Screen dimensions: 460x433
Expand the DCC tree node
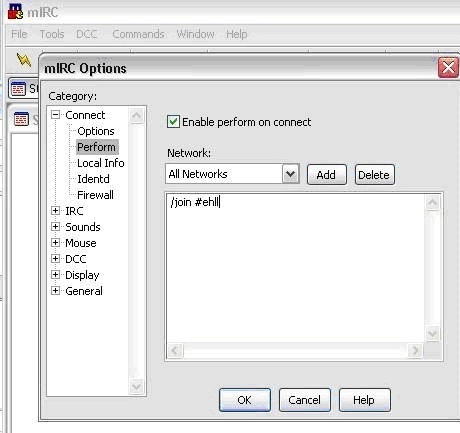coord(55,259)
